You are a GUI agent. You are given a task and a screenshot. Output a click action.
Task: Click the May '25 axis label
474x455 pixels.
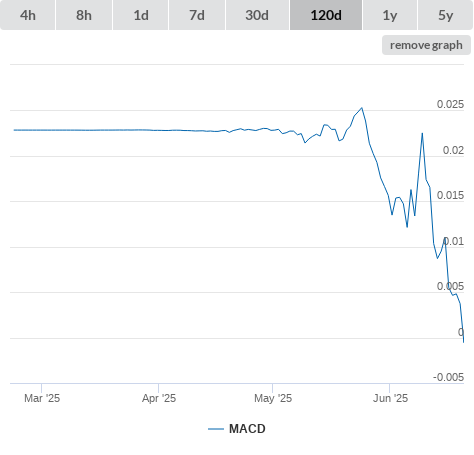point(273,398)
